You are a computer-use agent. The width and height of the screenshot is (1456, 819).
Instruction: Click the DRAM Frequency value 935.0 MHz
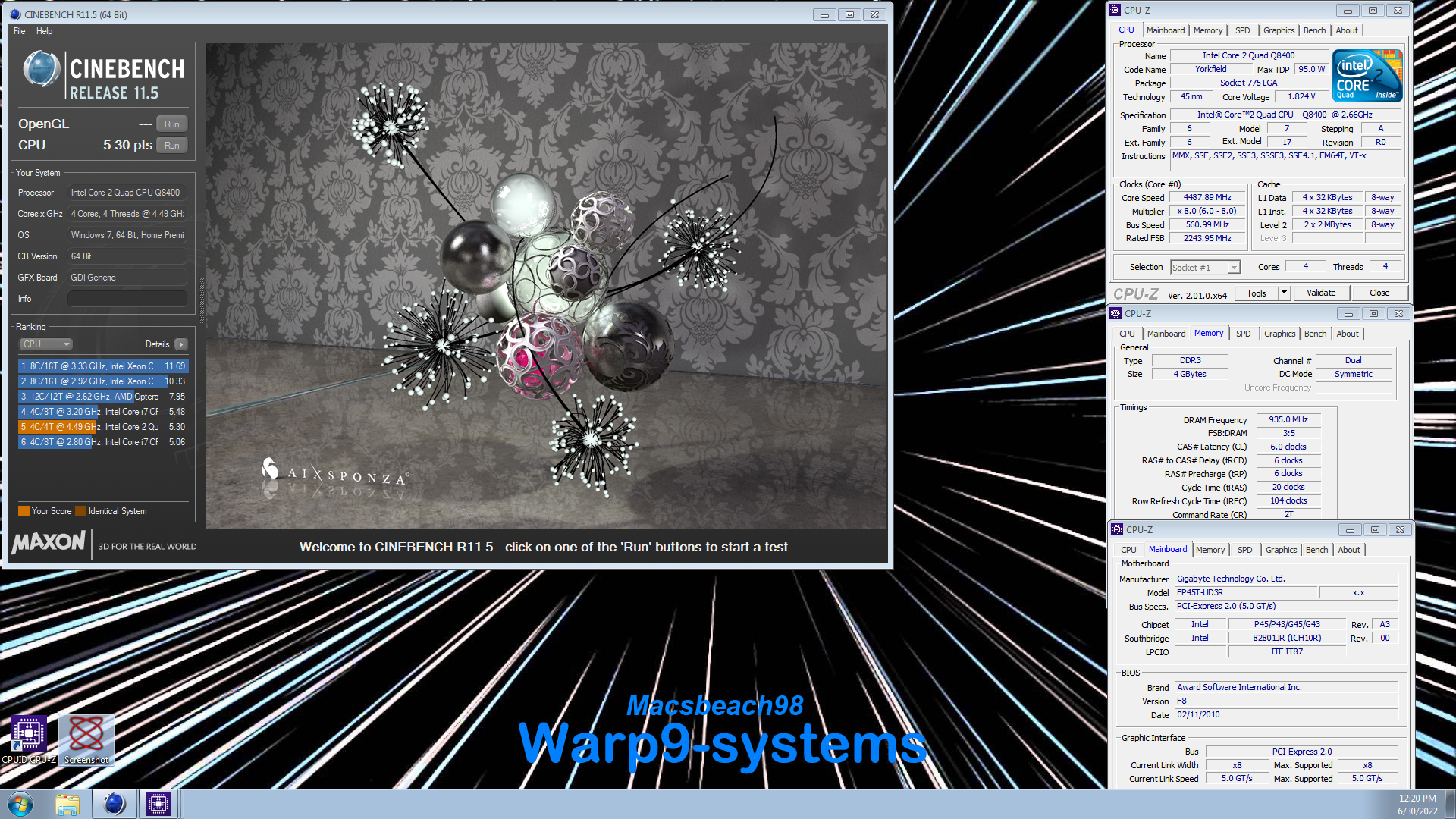(x=1288, y=419)
